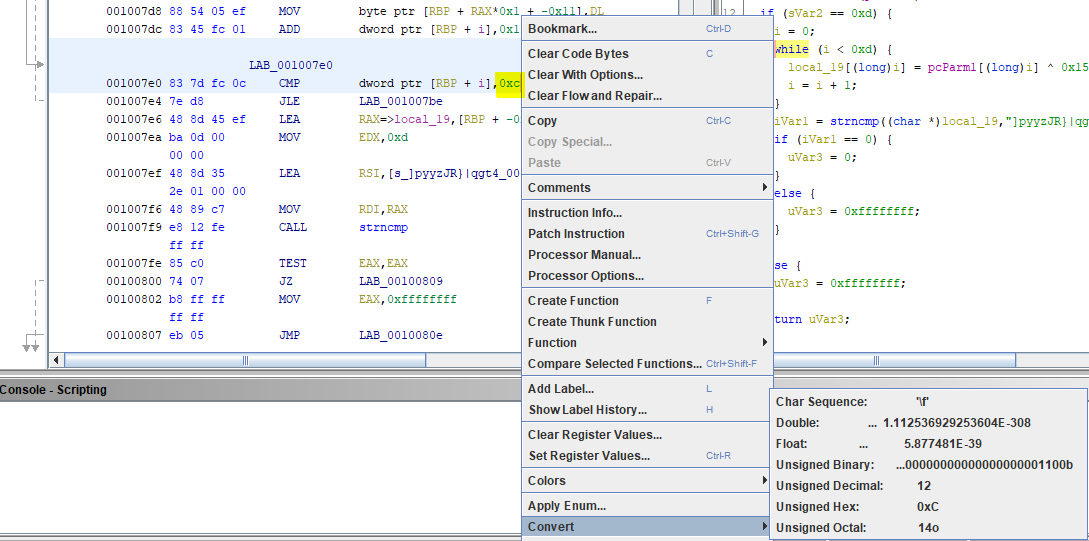Expand the Colors submenu
The width and height of the screenshot is (1089, 541).
click(x=647, y=481)
